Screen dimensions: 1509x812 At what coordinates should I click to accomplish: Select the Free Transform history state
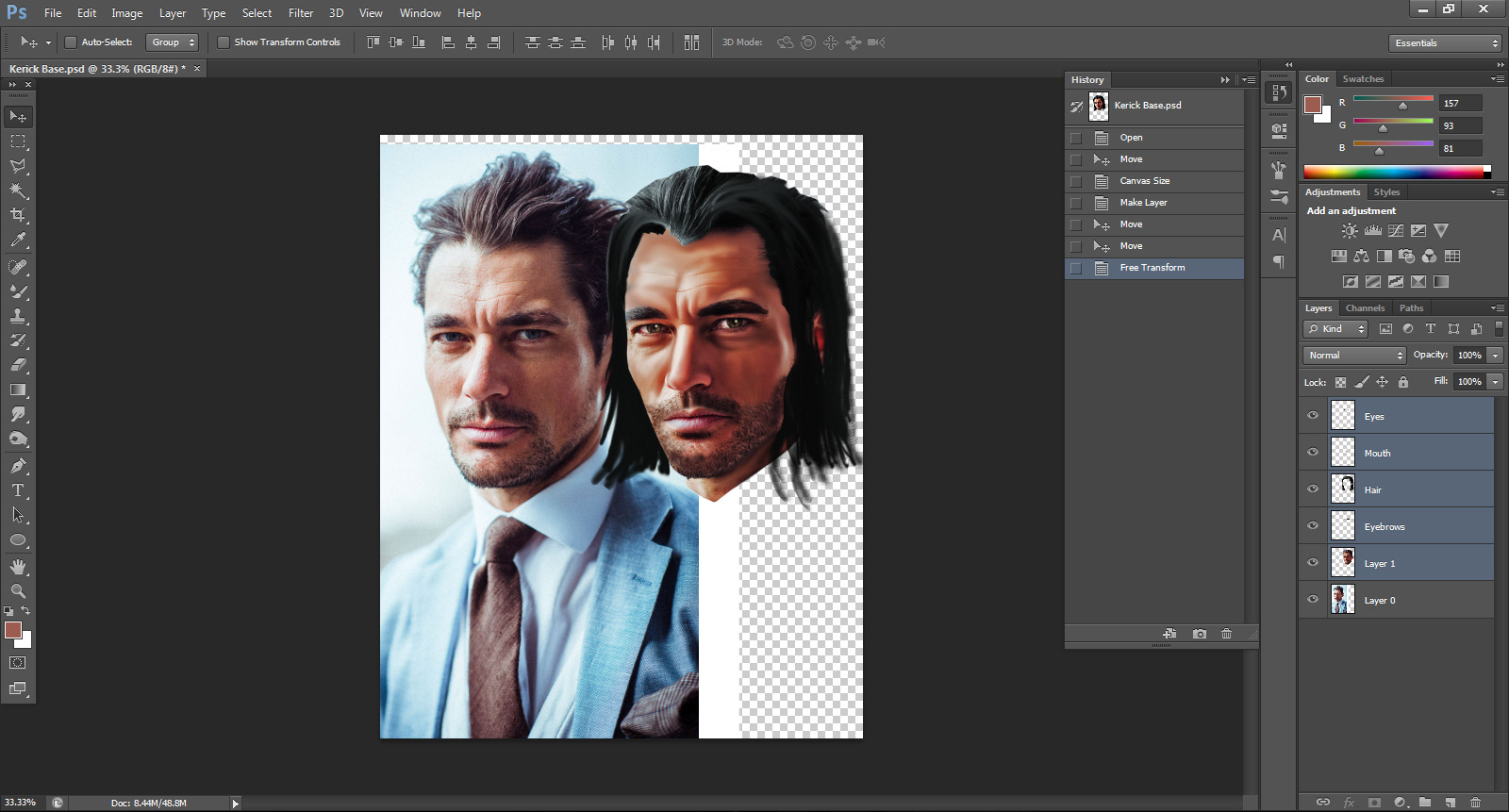coord(1154,268)
